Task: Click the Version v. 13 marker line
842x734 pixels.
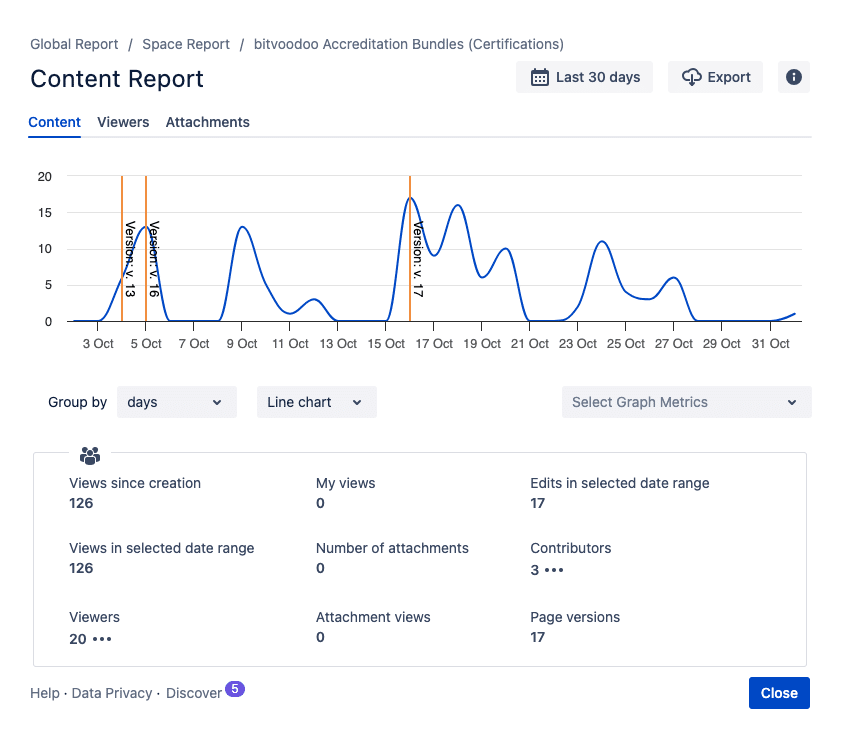Action: [122, 249]
